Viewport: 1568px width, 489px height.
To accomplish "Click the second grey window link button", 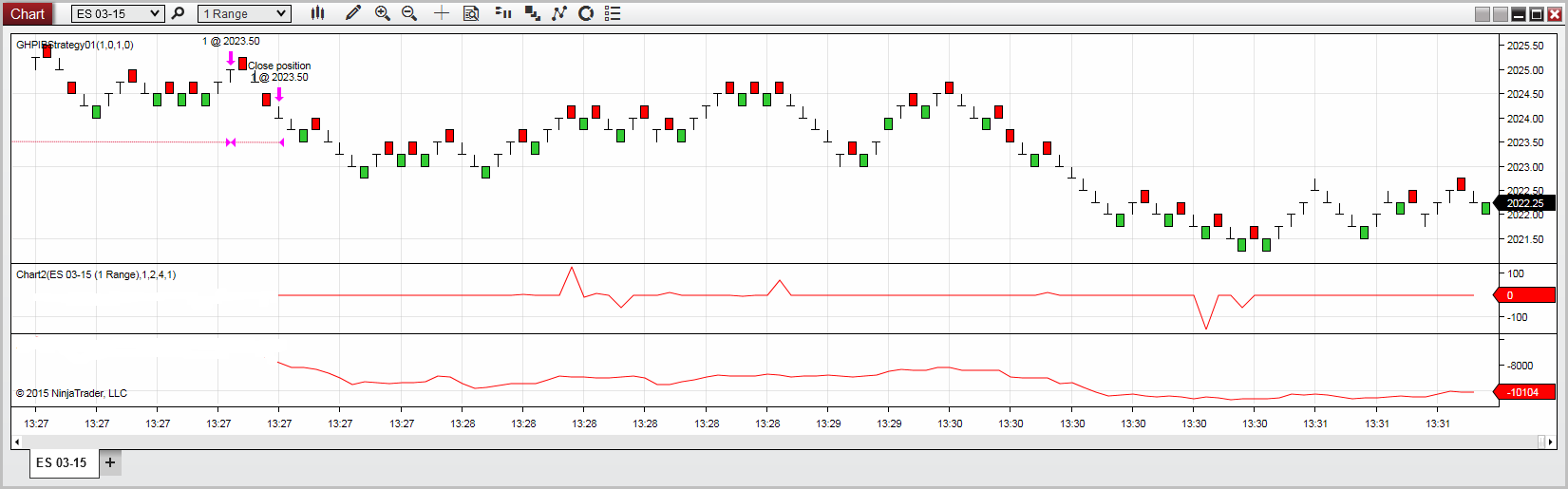I will pyautogui.click(x=1501, y=14).
